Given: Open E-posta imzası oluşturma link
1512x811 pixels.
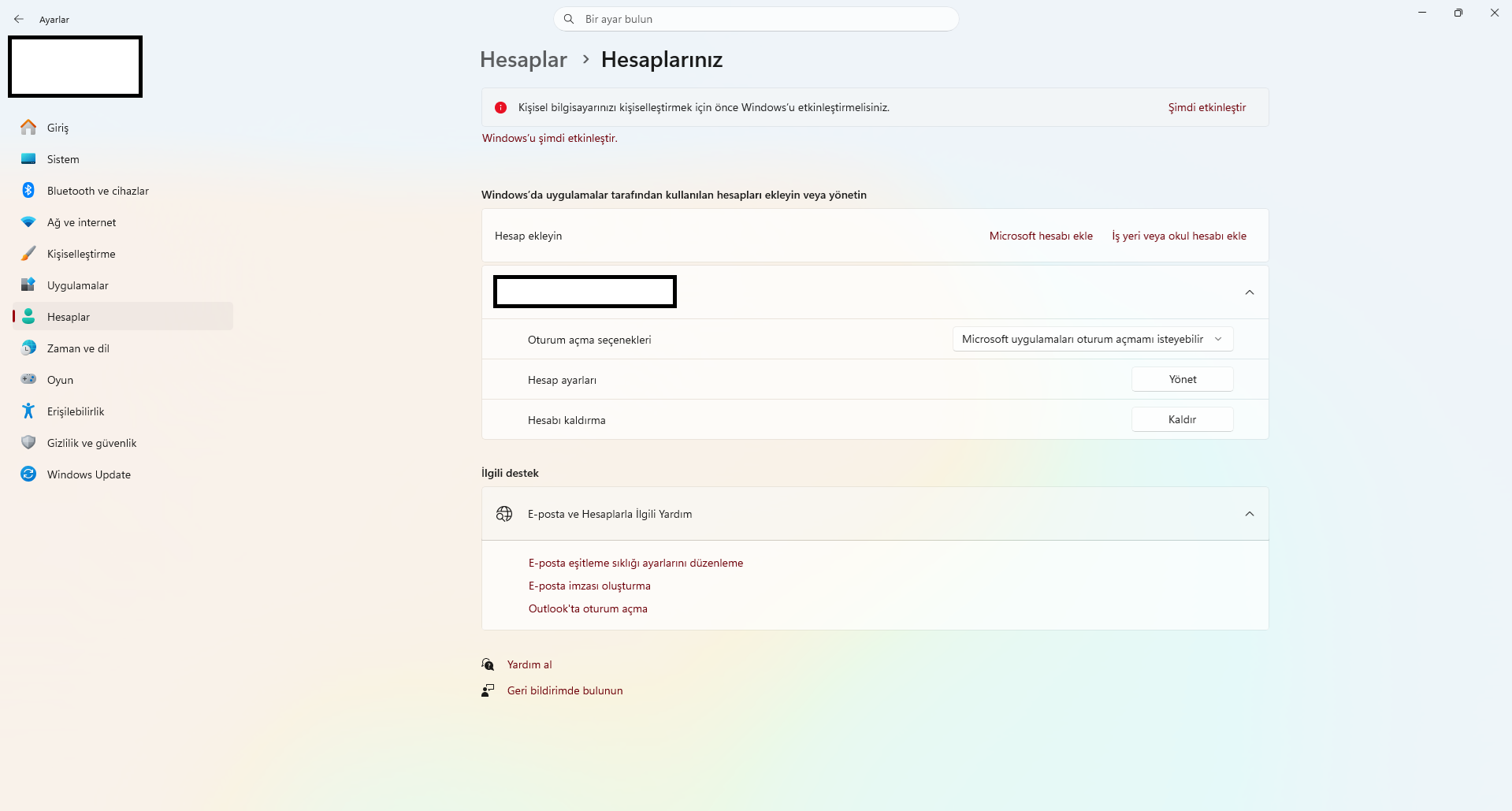Looking at the screenshot, I should pyautogui.click(x=589, y=586).
